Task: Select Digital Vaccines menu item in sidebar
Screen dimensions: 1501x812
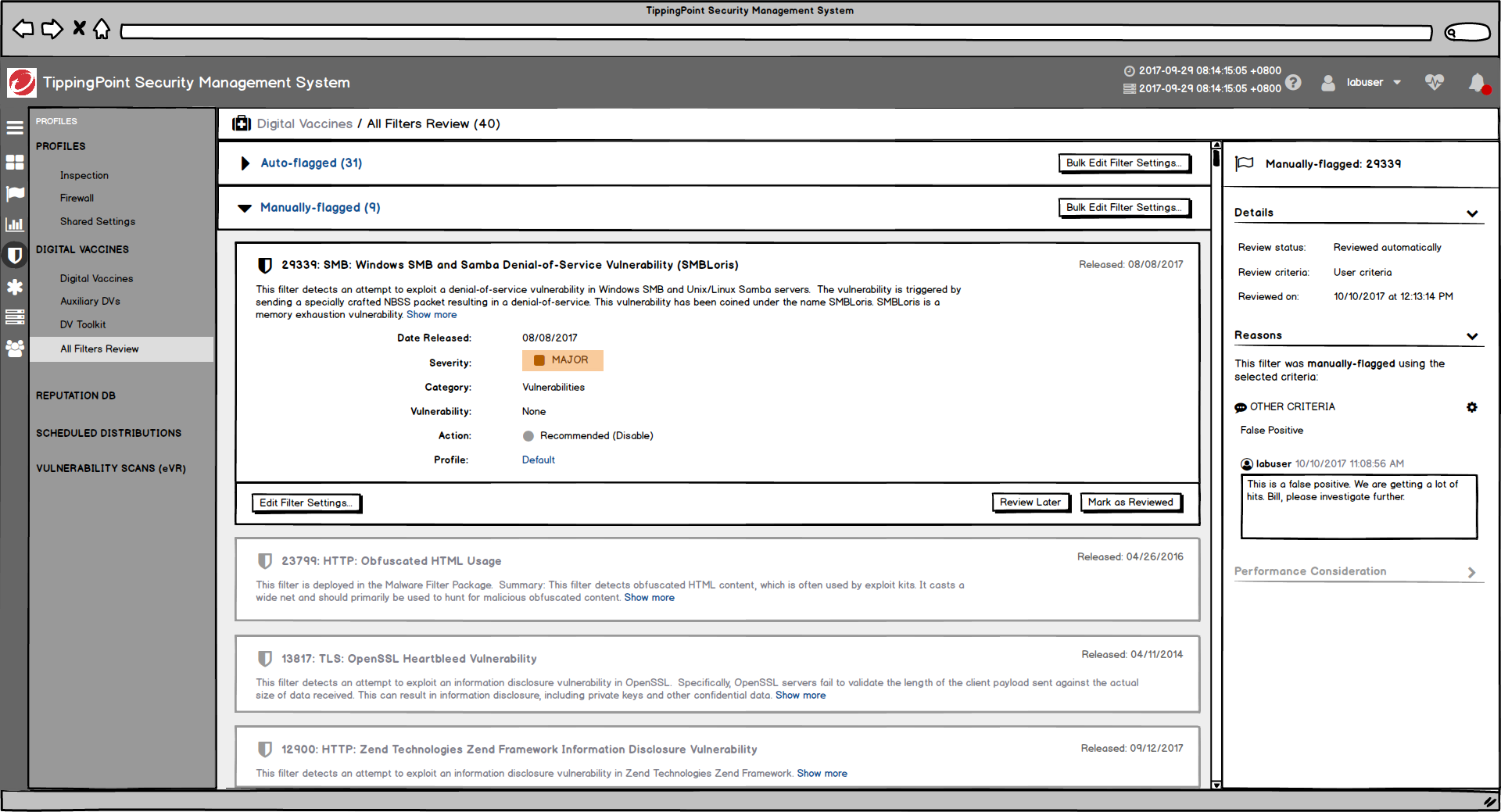Action: point(96,278)
